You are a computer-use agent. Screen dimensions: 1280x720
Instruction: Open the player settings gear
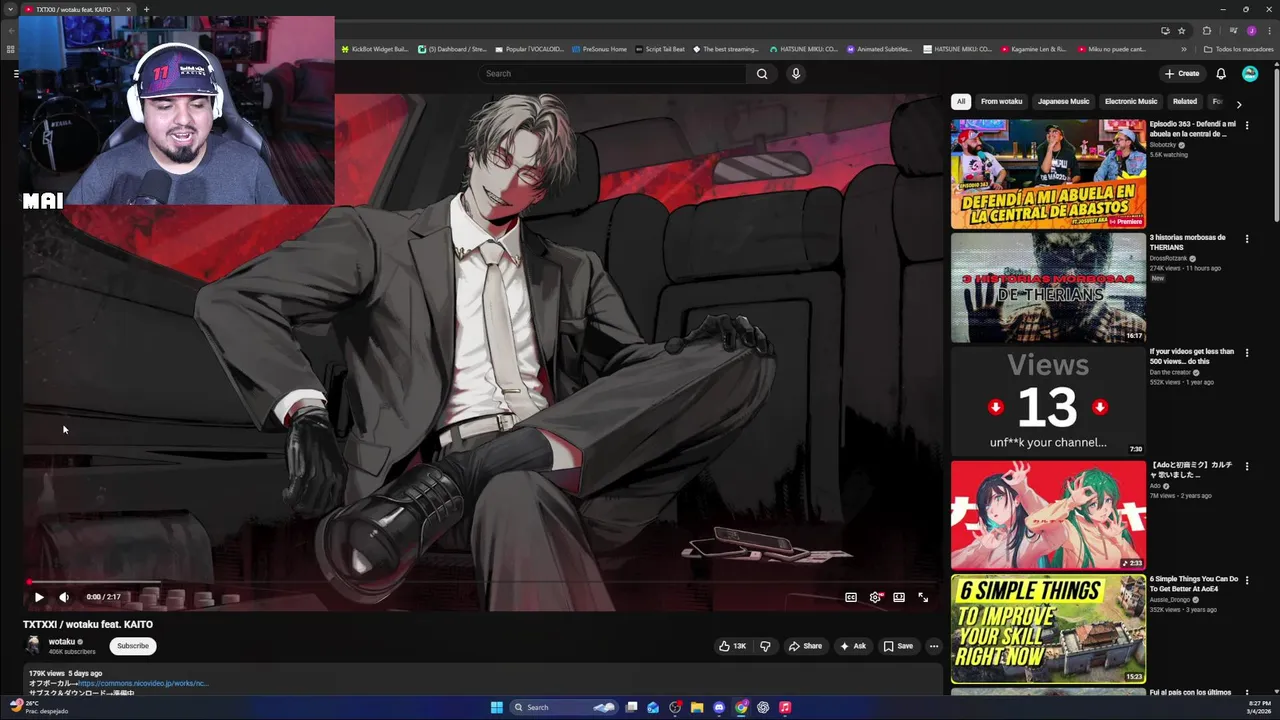click(x=875, y=597)
